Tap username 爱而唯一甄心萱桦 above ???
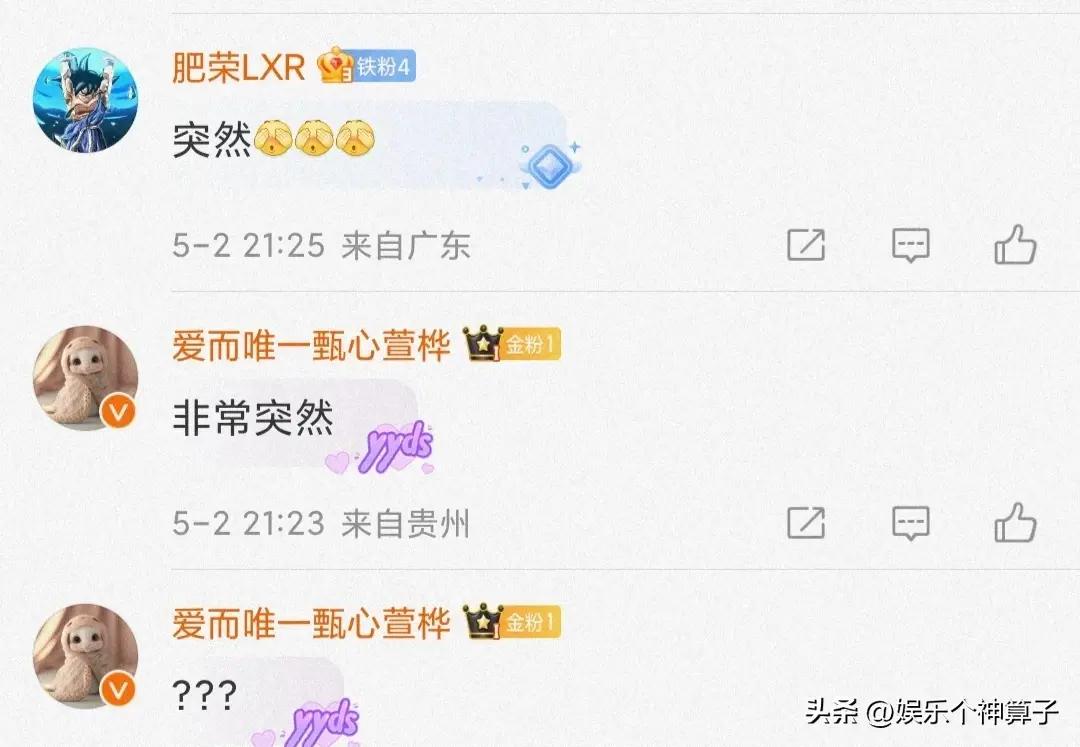 [x=311, y=623]
